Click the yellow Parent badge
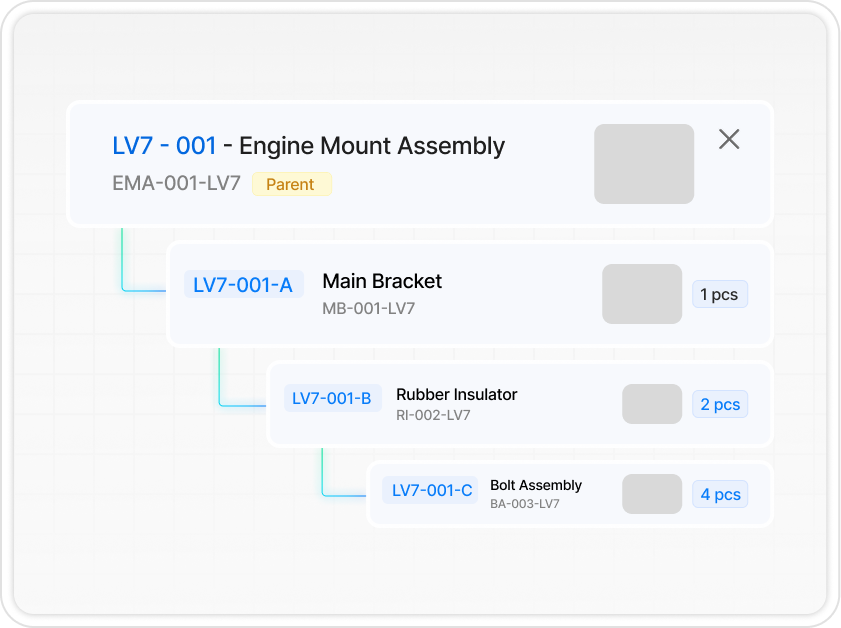The width and height of the screenshot is (841, 628). point(290,184)
